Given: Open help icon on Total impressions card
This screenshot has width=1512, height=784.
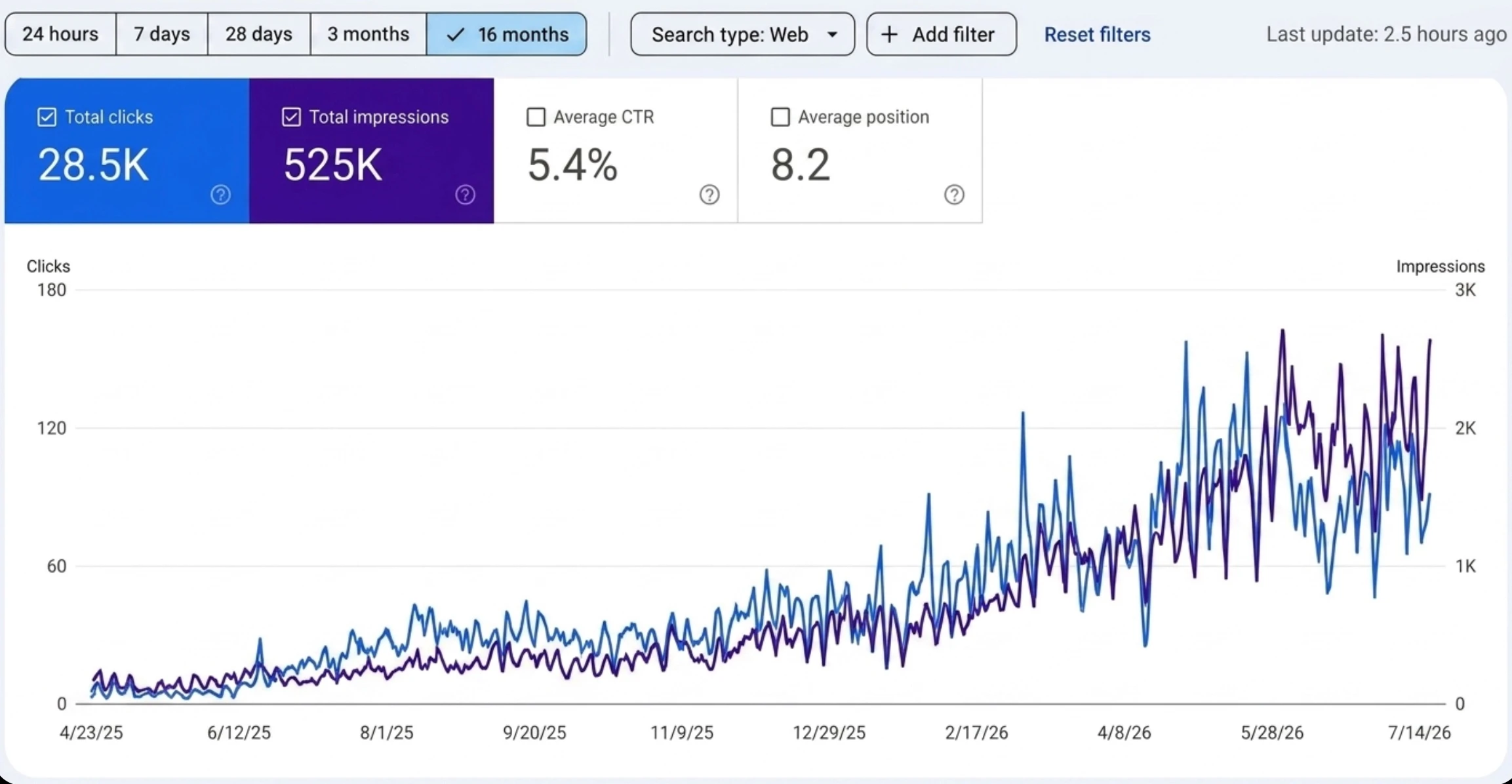Looking at the screenshot, I should tap(465, 195).
